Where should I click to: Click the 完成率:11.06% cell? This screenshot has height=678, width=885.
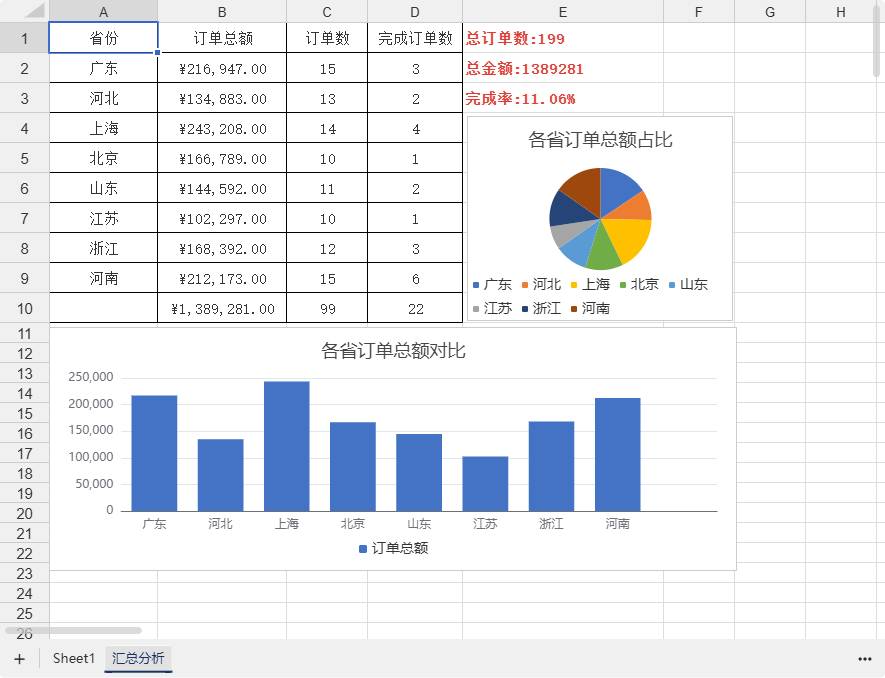click(x=563, y=98)
